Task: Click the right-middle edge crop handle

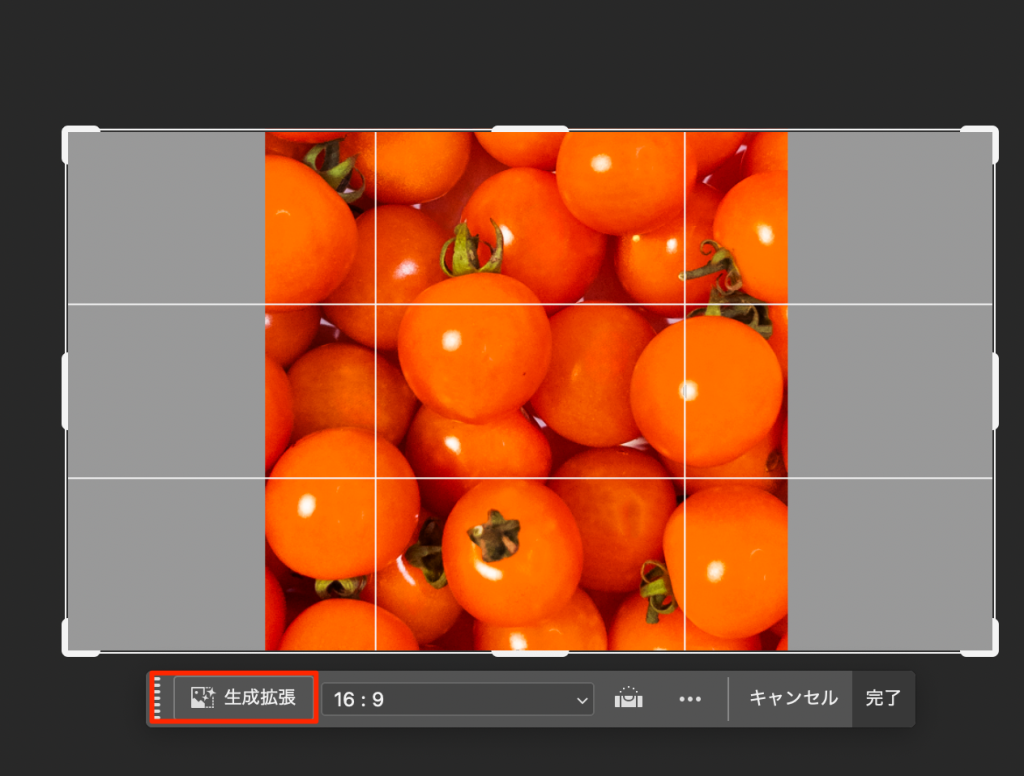Action: tap(995, 391)
